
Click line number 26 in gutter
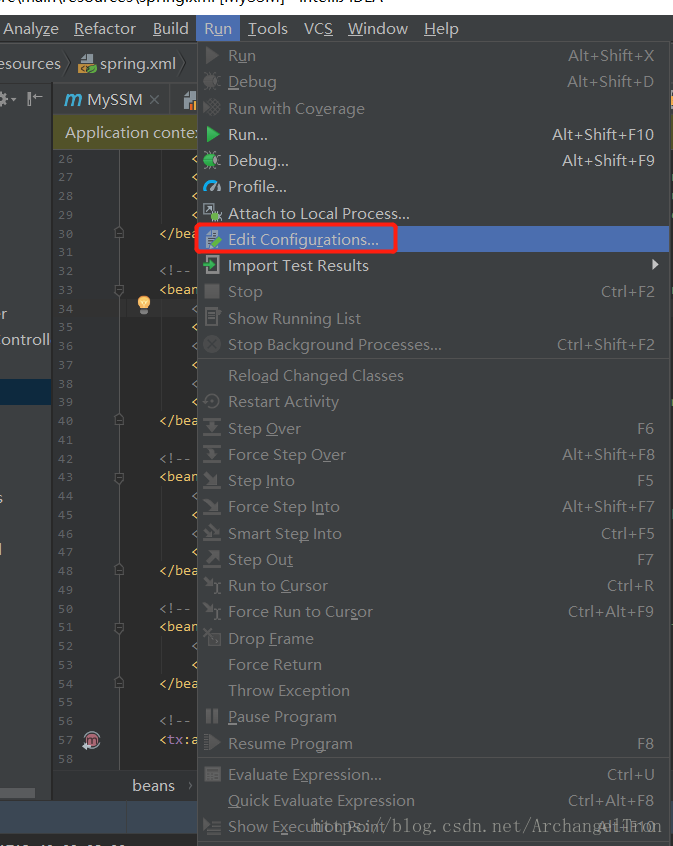[65, 159]
